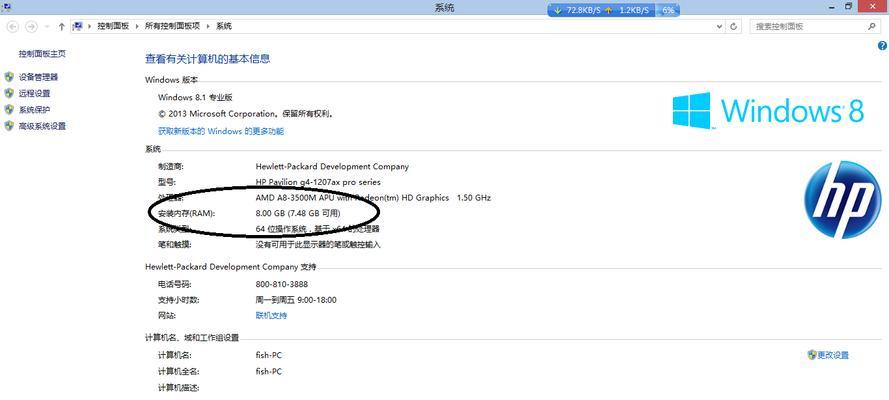This screenshot has height=400, width=889.
Task: Go forward with the Forward arrow button
Action: click(x=32, y=27)
